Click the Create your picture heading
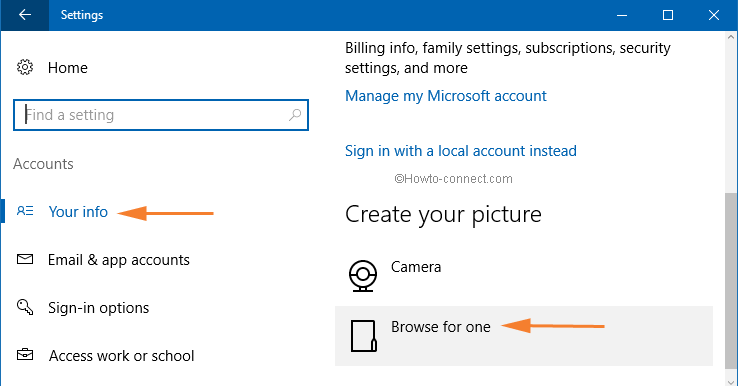 pos(443,215)
